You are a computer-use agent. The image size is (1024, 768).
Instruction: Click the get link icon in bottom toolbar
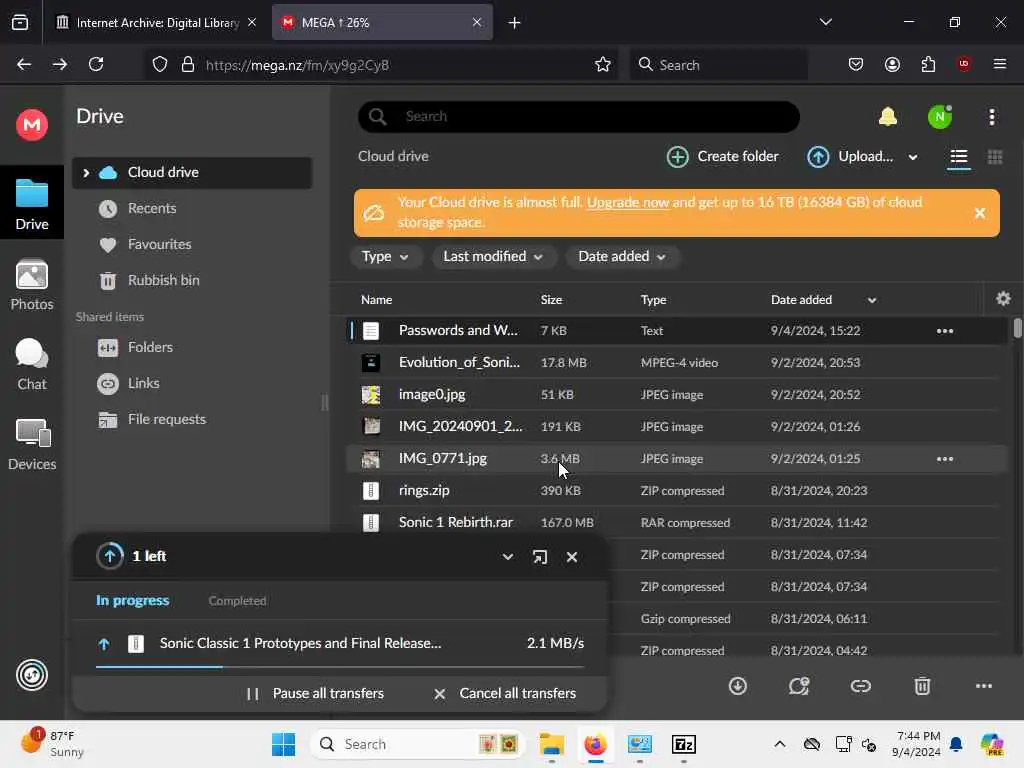[861, 686]
